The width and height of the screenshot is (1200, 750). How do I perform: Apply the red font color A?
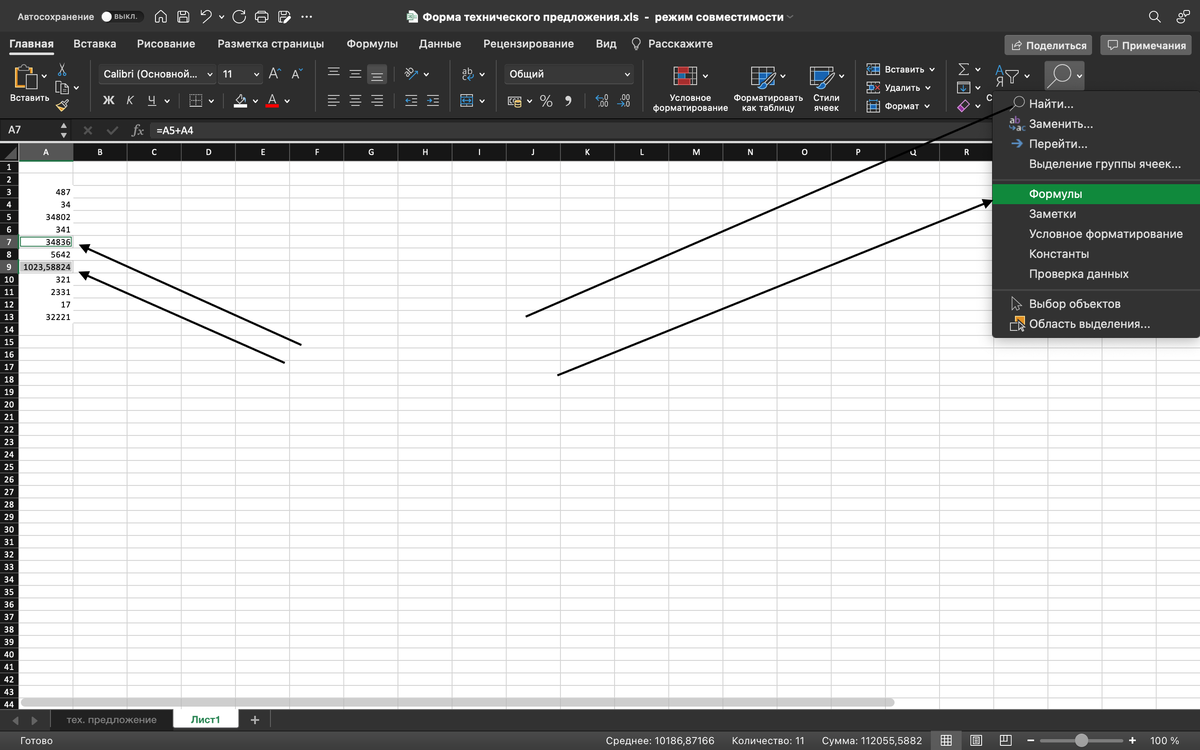(272, 100)
